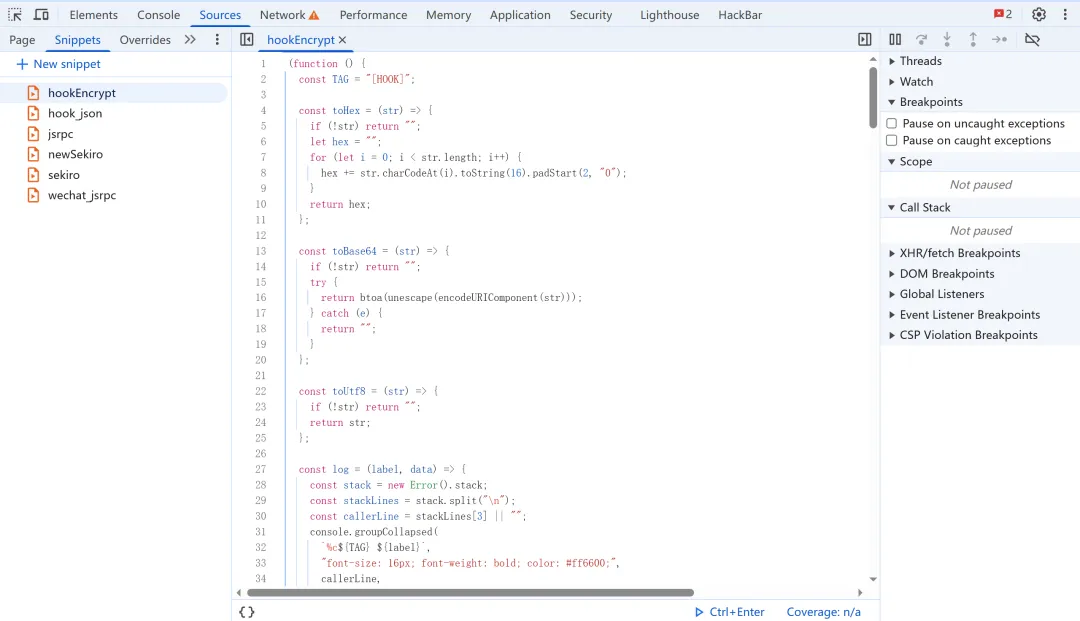Pretty print the code with braces icon
This screenshot has height=621, width=1080.
pos(247,611)
